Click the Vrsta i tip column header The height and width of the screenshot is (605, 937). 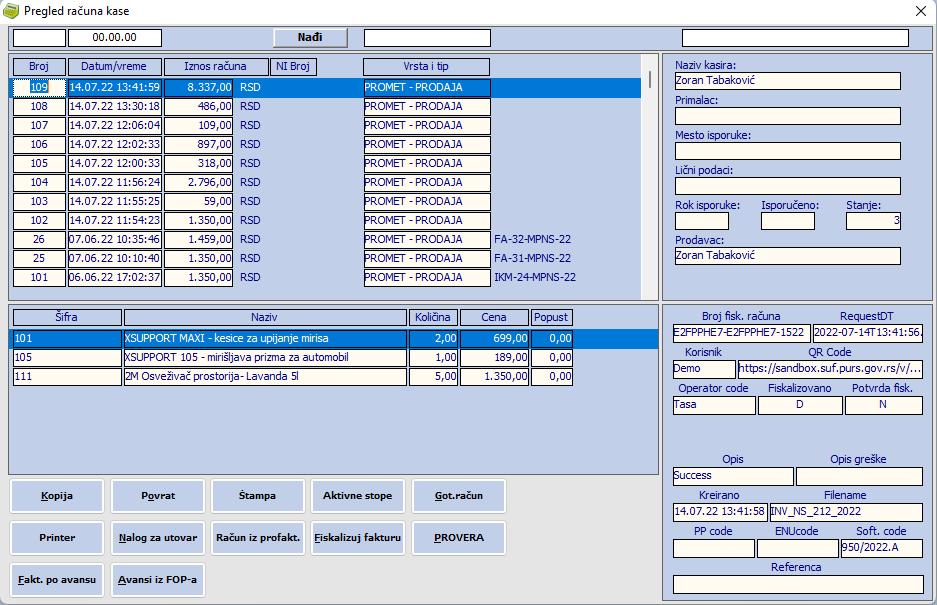pyautogui.click(x=426, y=66)
